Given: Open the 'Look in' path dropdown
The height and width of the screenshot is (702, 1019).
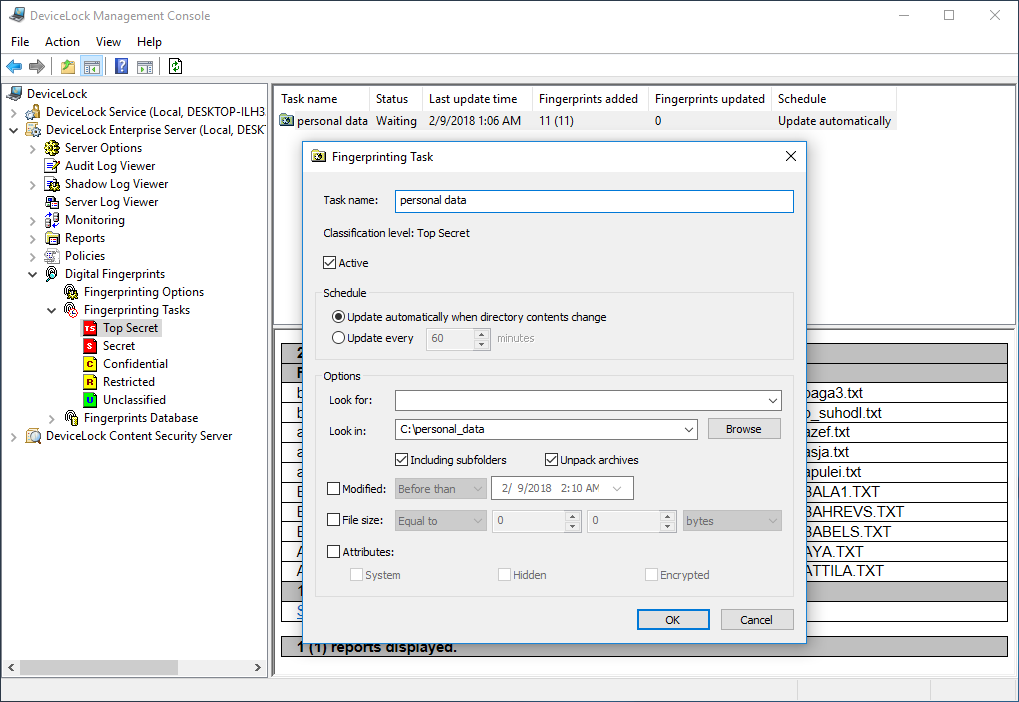Looking at the screenshot, I should [689, 430].
